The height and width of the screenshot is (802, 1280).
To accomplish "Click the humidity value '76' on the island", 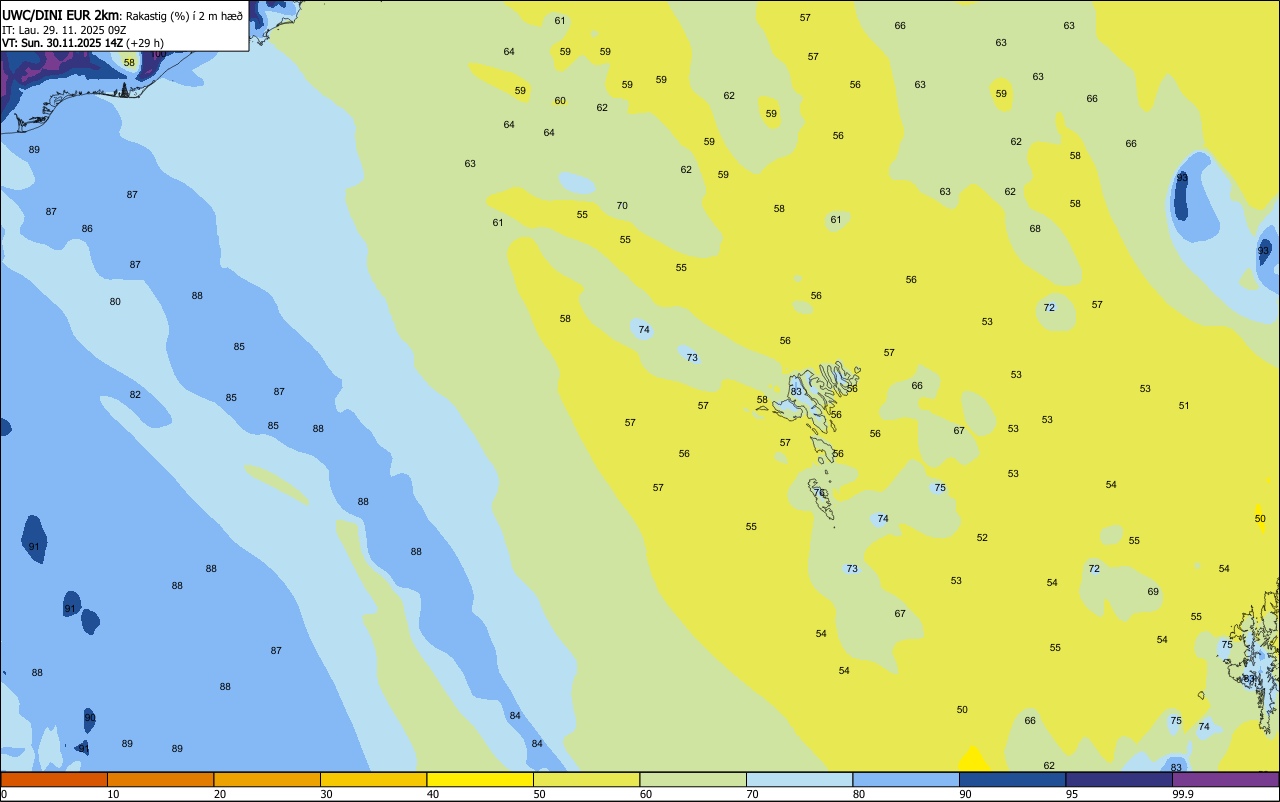I will 819,493.
